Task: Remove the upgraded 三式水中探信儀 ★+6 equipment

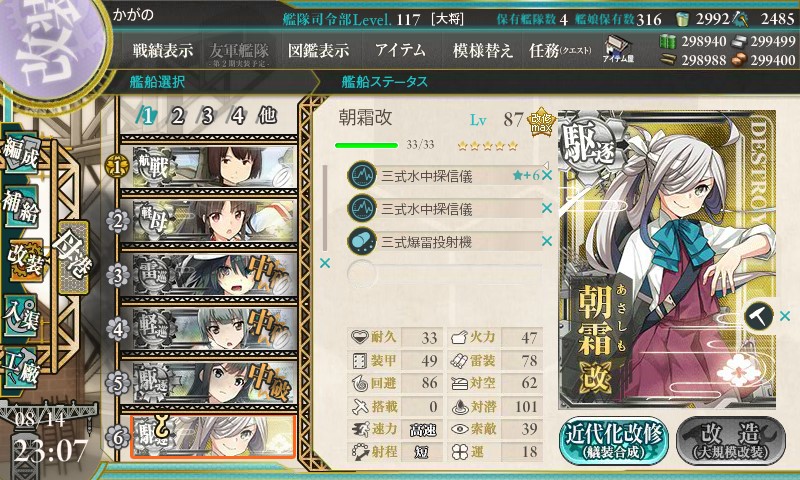Action: click(547, 175)
